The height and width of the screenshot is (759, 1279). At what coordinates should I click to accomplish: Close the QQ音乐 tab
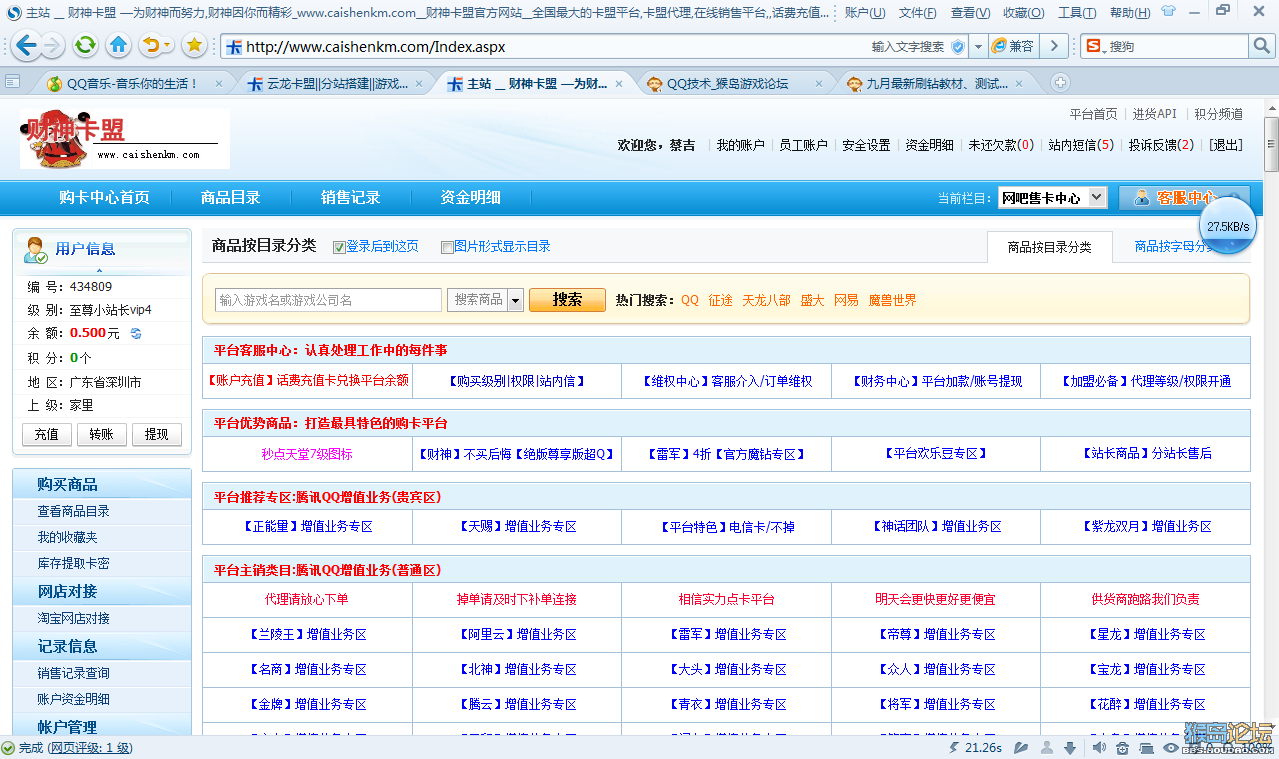click(219, 84)
